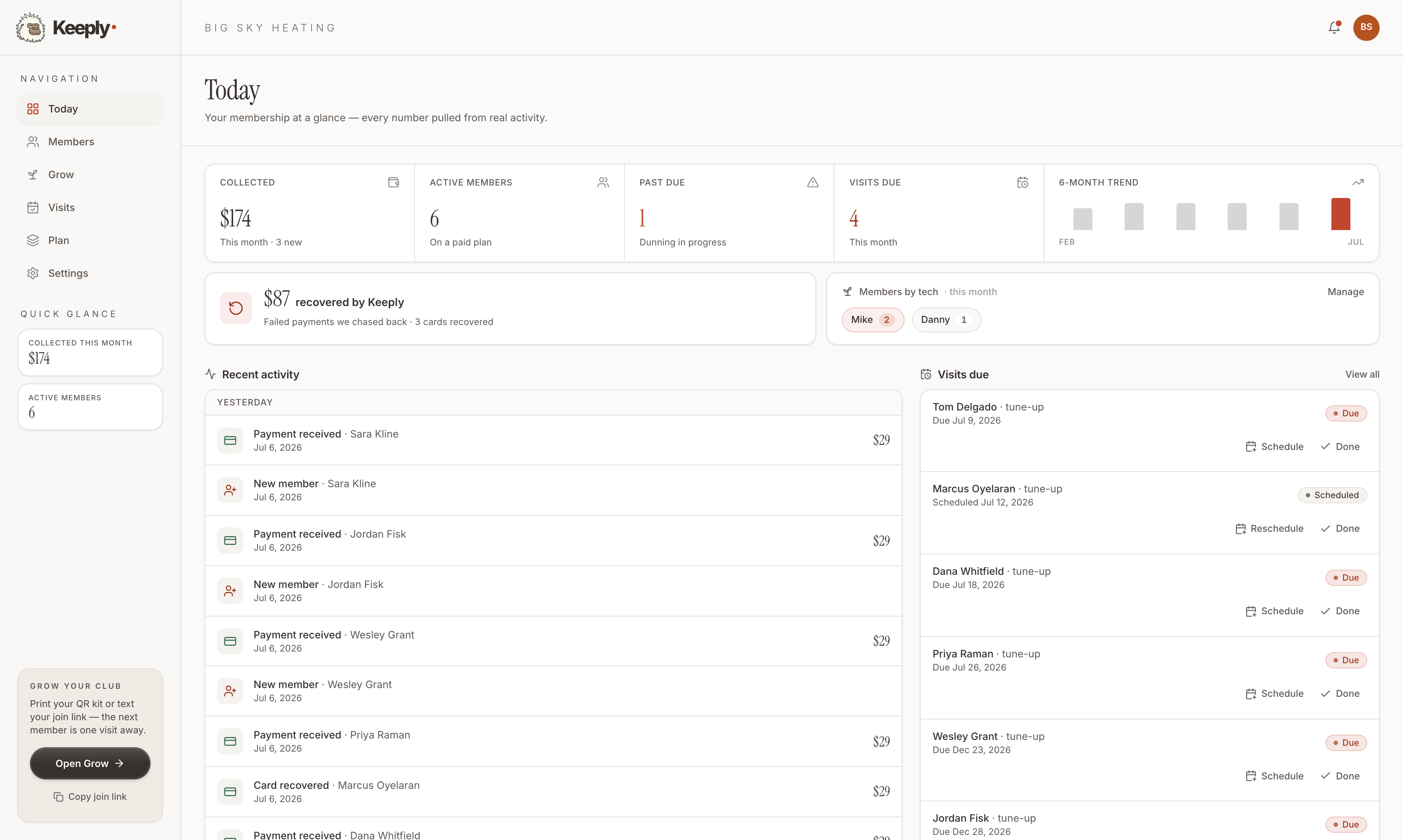Open the BS account avatar
The image size is (1403, 840).
(1366, 27)
